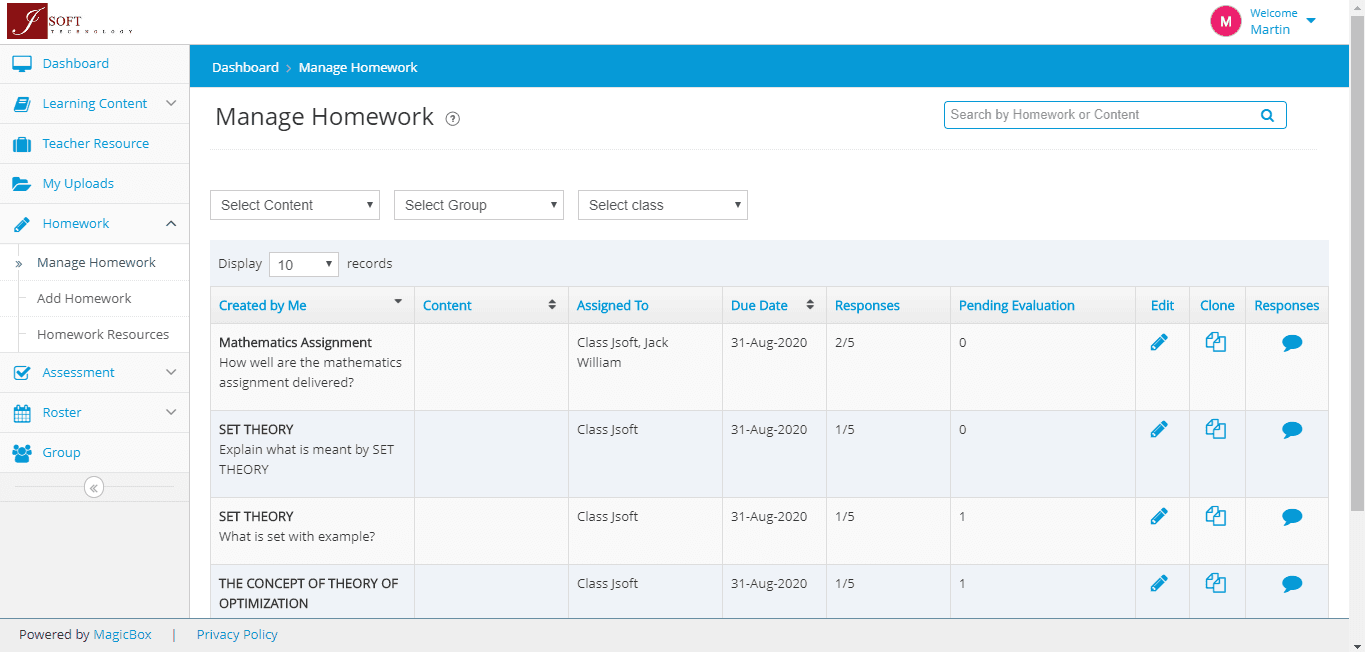
Task: Edit THE CONCEPT OF THEORY OF OPTIMIZATION homework
Action: (1159, 583)
